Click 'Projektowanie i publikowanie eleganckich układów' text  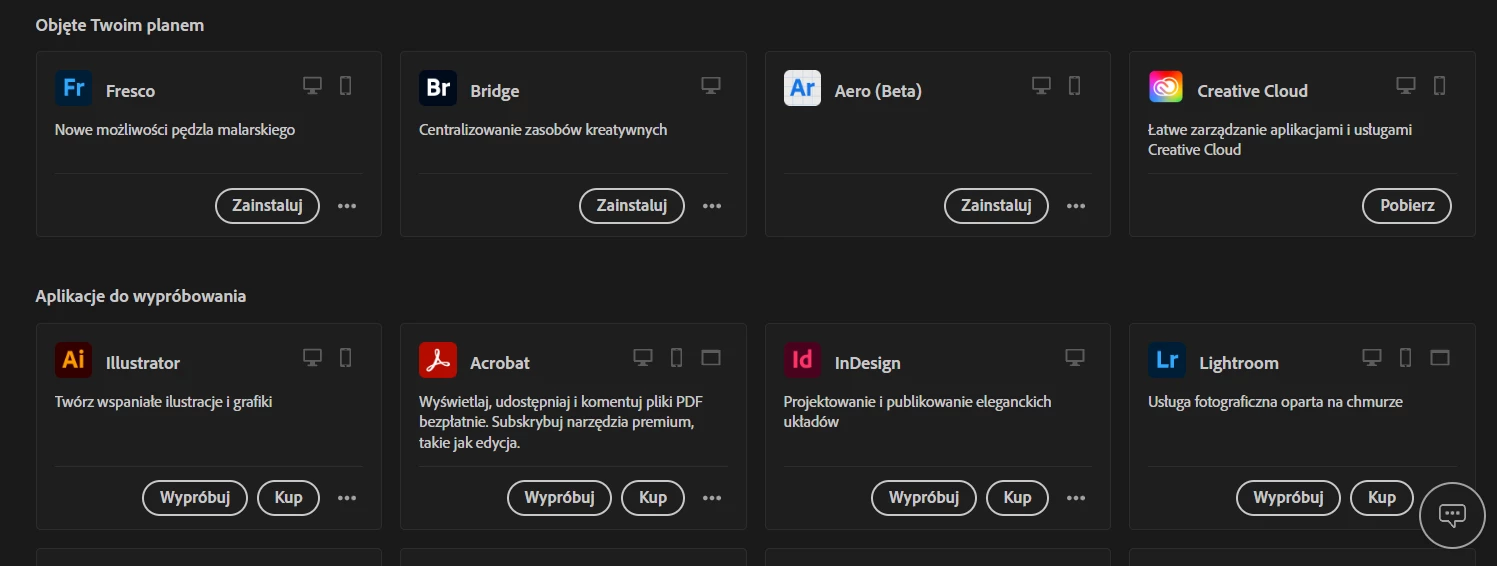pos(918,412)
